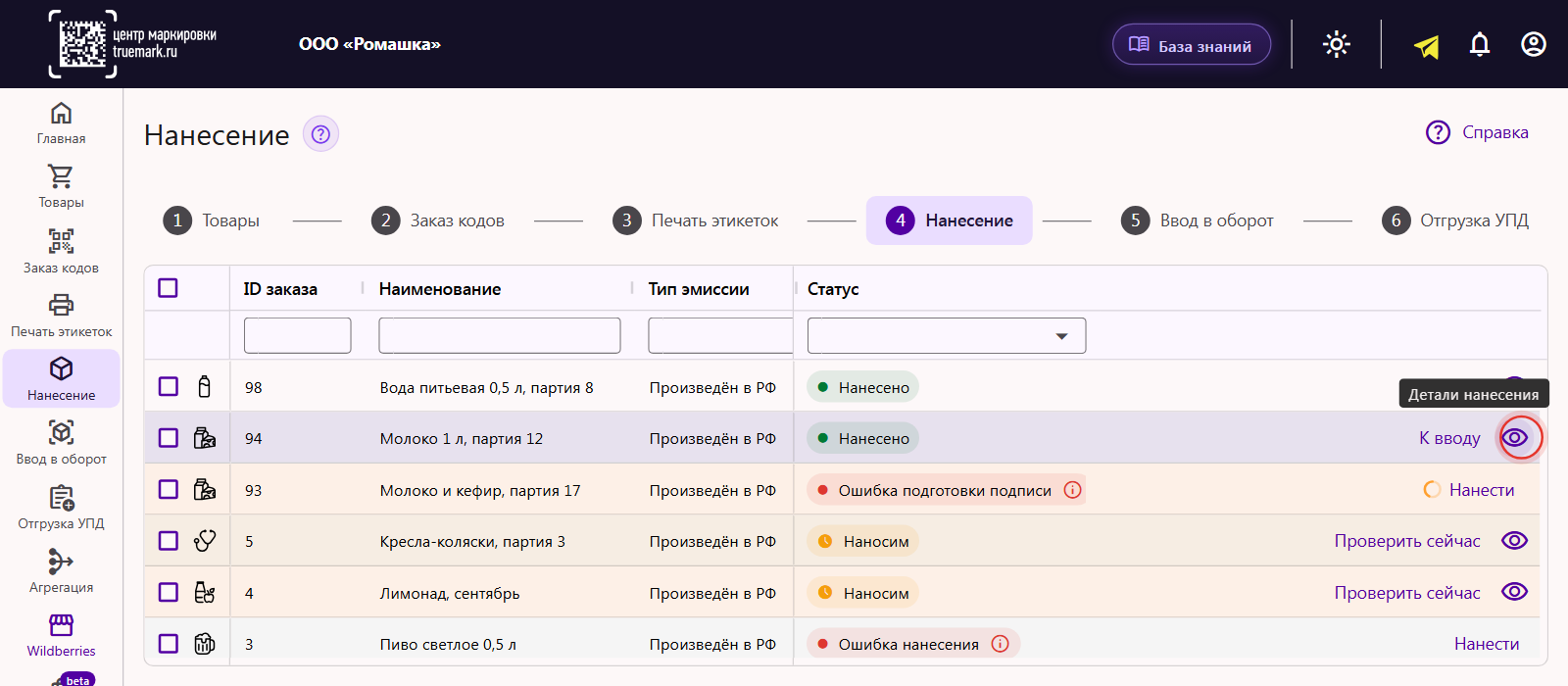View details of order 94 via eye icon
This screenshot has height=686, width=1568.
pyautogui.click(x=1515, y=437)
